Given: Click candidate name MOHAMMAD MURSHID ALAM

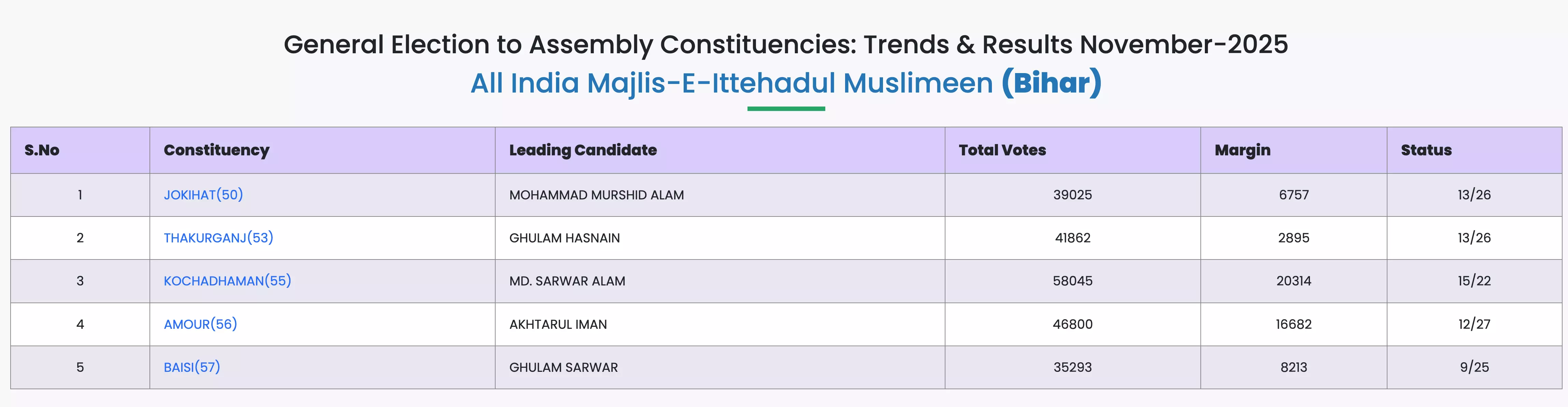Looking at the screenshot, I should coord(596,195).
